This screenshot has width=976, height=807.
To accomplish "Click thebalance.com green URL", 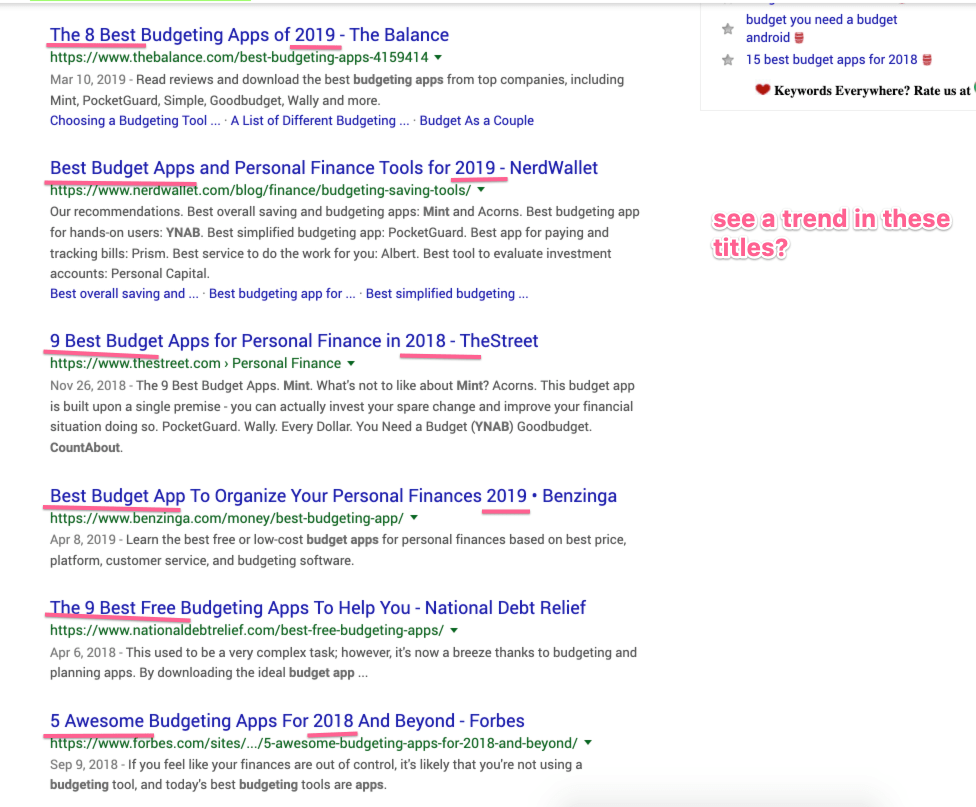I will (239, 57).
